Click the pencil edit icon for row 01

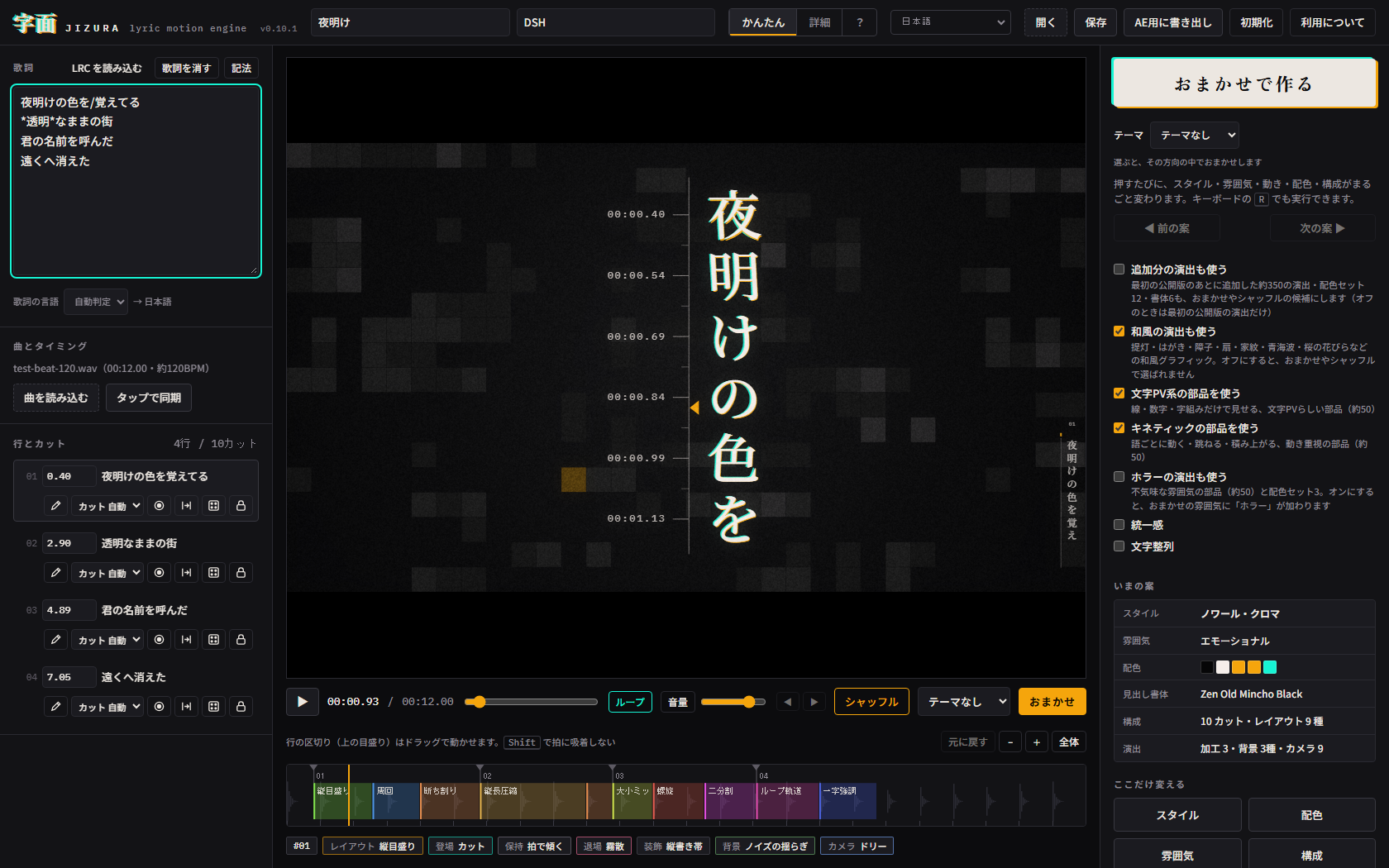click(x=55, y=506)
